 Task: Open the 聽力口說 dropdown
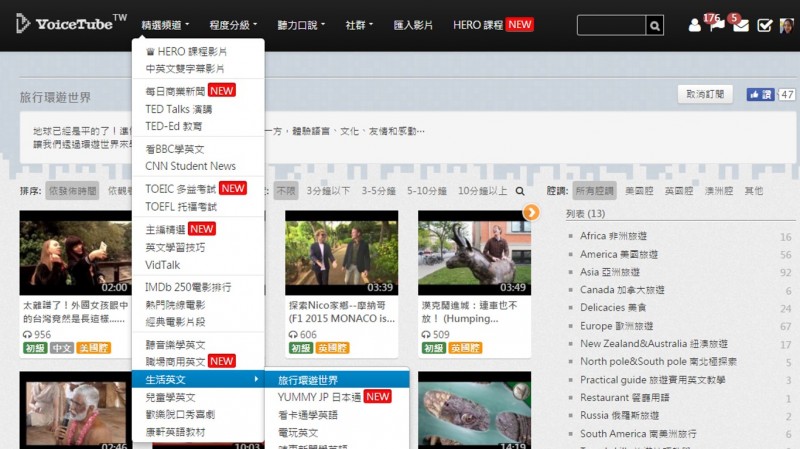point(305,24)
